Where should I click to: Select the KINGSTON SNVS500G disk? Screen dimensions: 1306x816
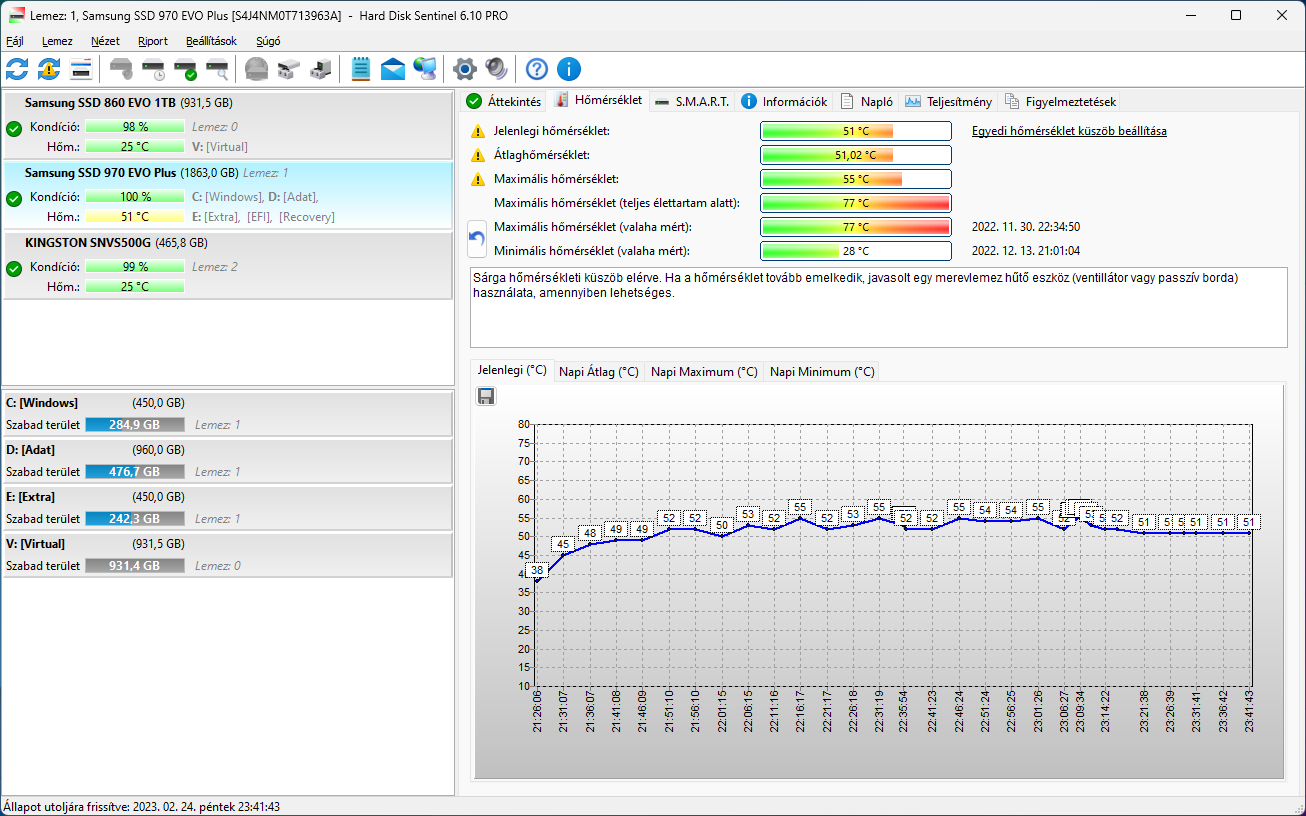(228, 265)
